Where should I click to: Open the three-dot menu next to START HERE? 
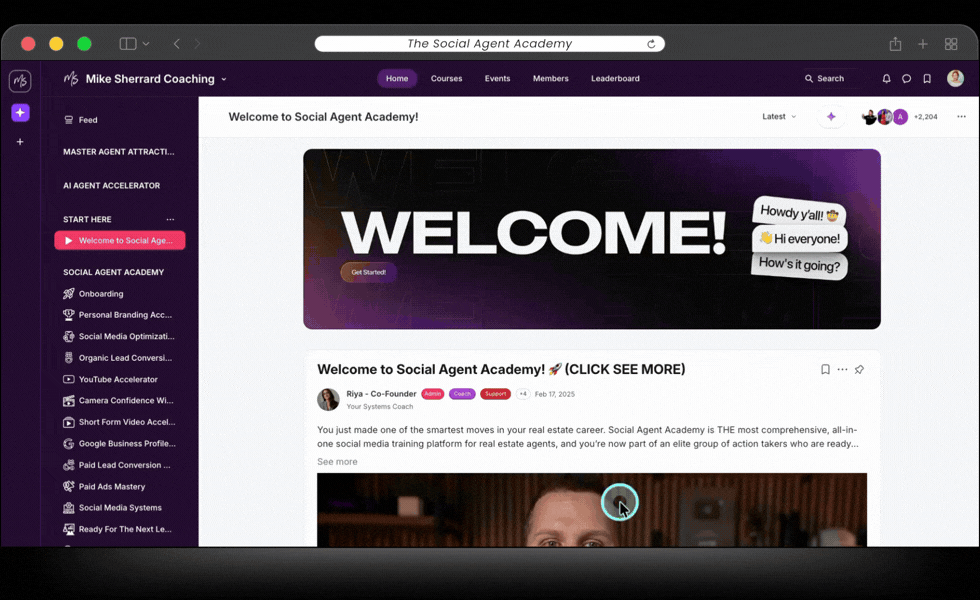pos(170,219)
